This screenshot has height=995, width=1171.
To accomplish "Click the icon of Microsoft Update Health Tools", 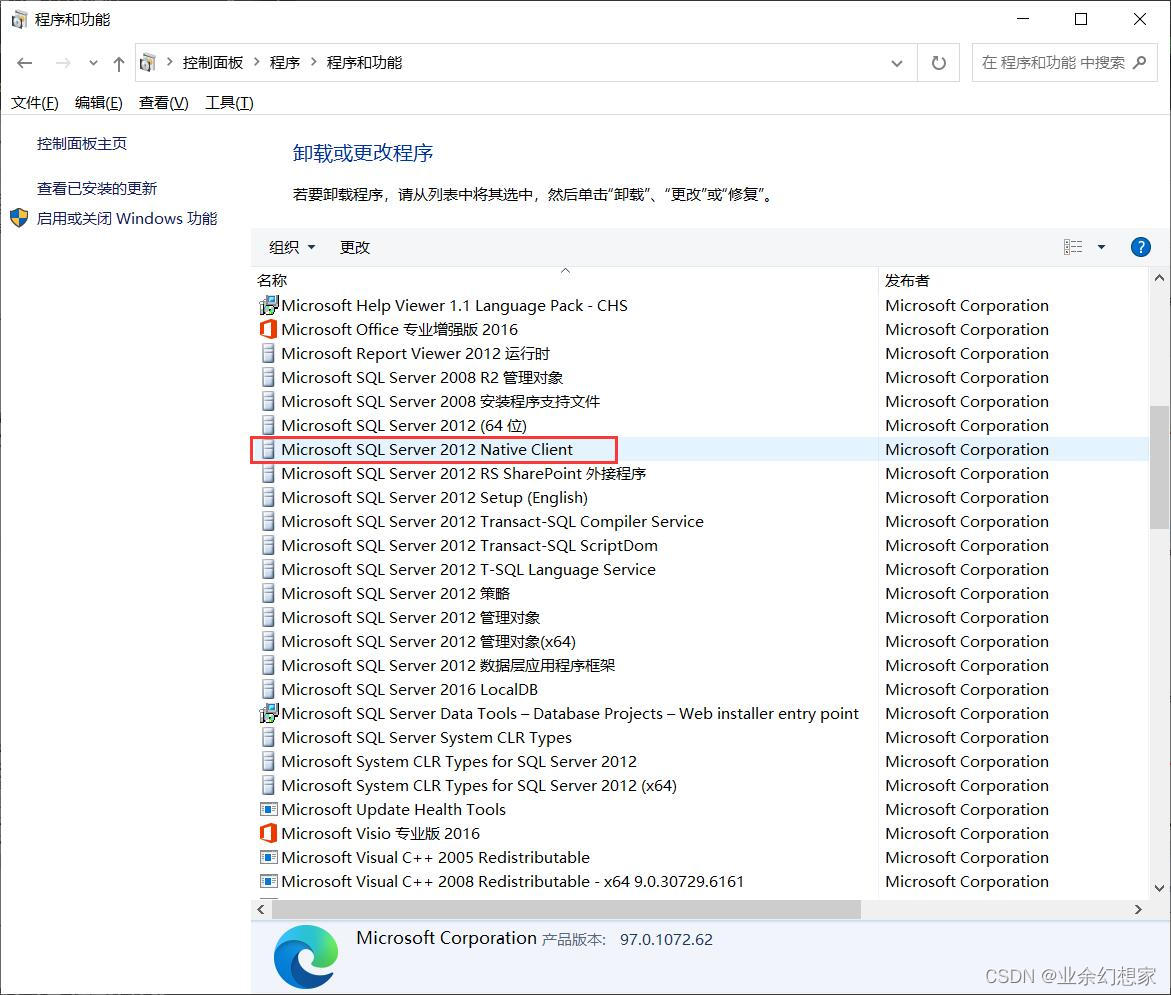I will click(268, 809).
